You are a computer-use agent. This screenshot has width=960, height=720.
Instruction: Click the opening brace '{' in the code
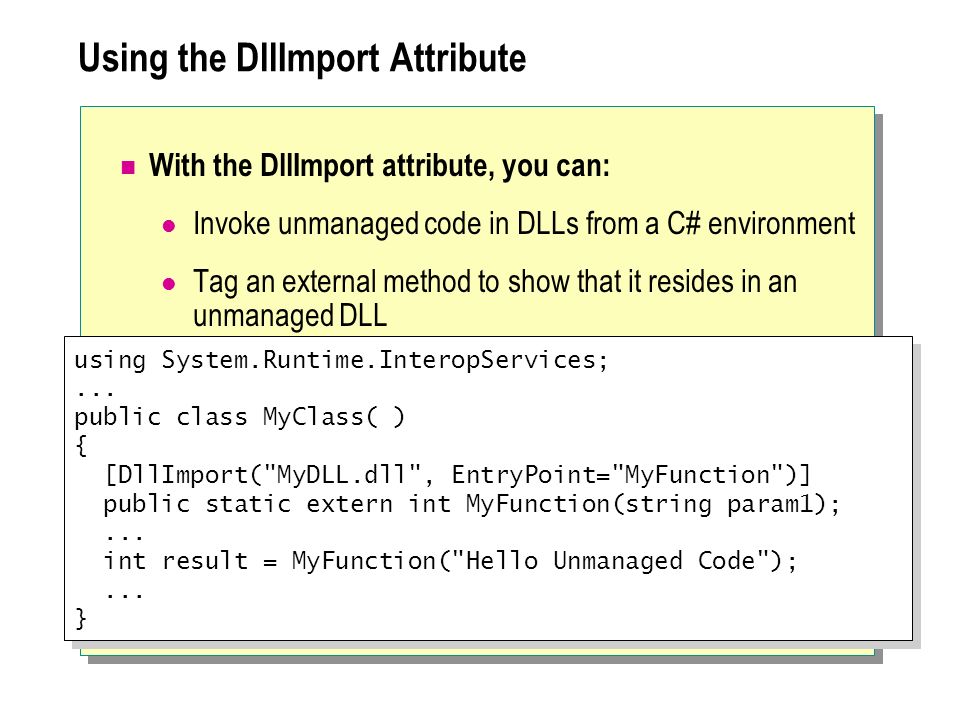tap(81, 446)
